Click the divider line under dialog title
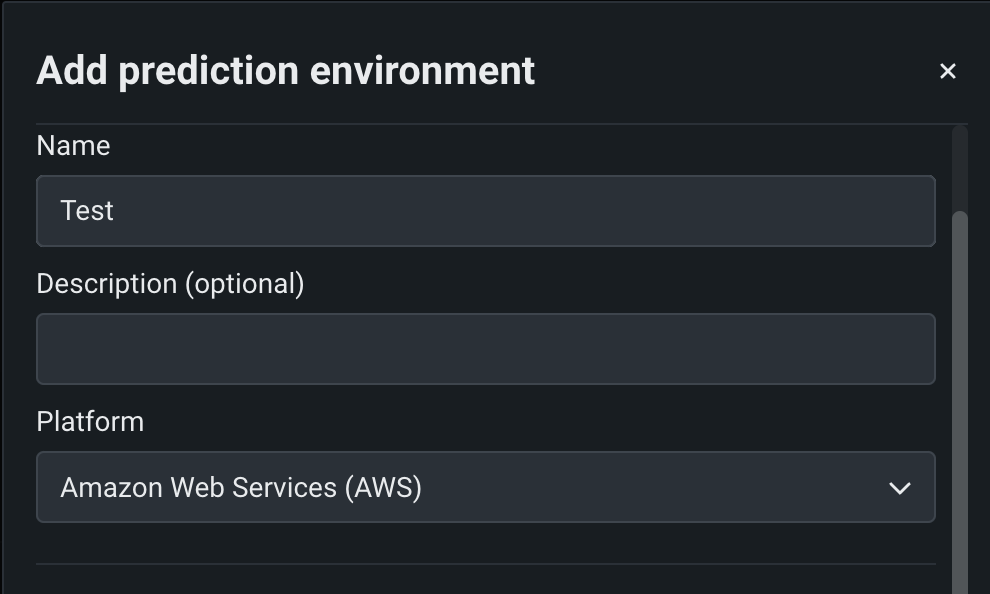 tap(485, 124)
